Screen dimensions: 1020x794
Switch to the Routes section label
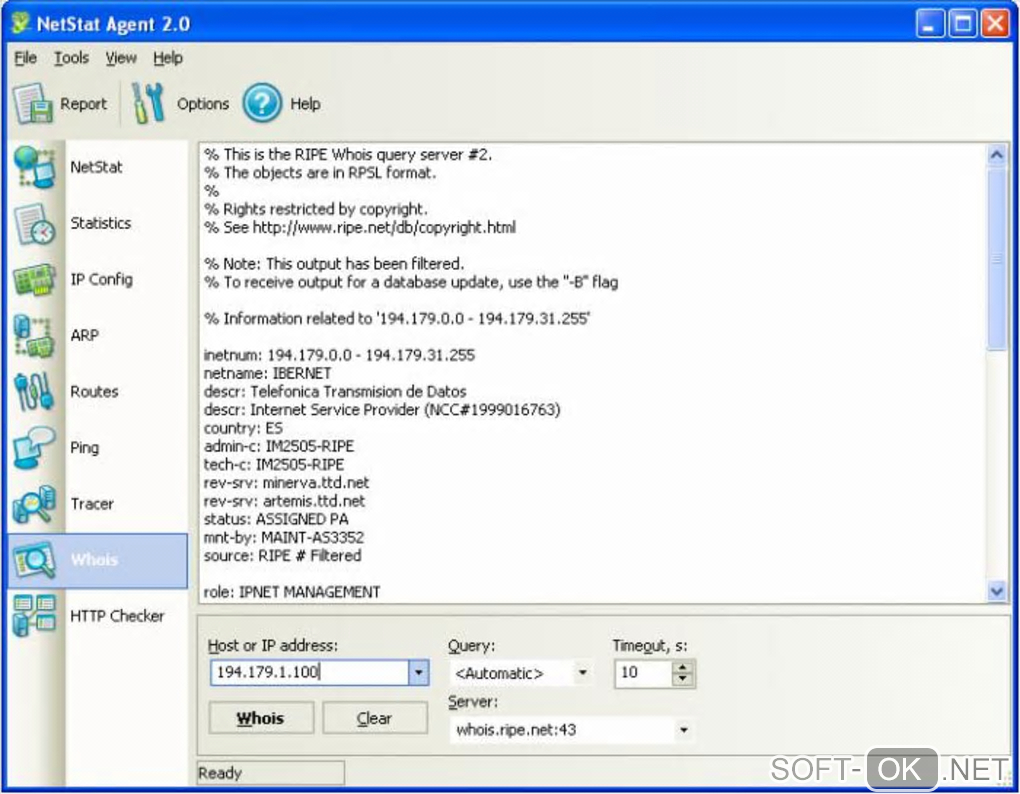[x=94, y=391]
